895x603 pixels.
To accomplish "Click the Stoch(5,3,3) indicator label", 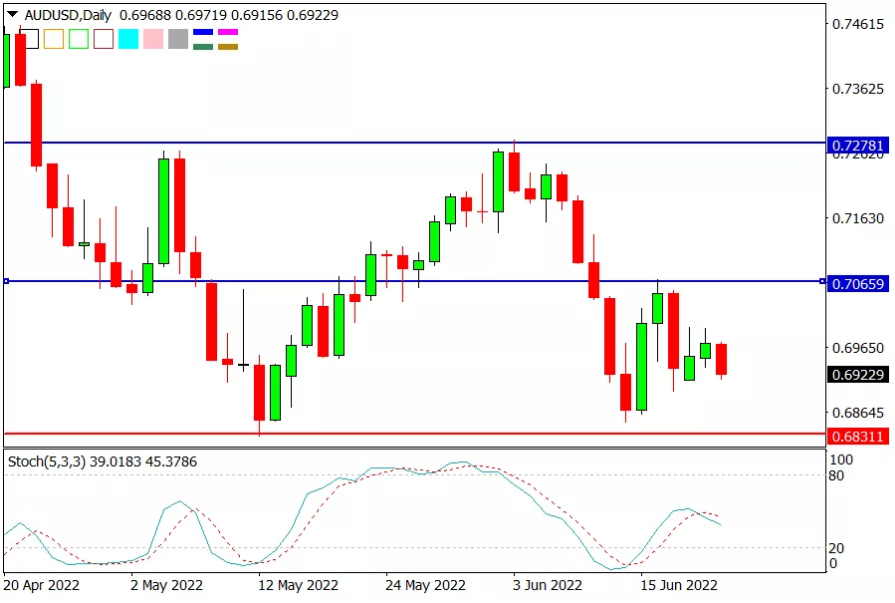I will point(47,461).
